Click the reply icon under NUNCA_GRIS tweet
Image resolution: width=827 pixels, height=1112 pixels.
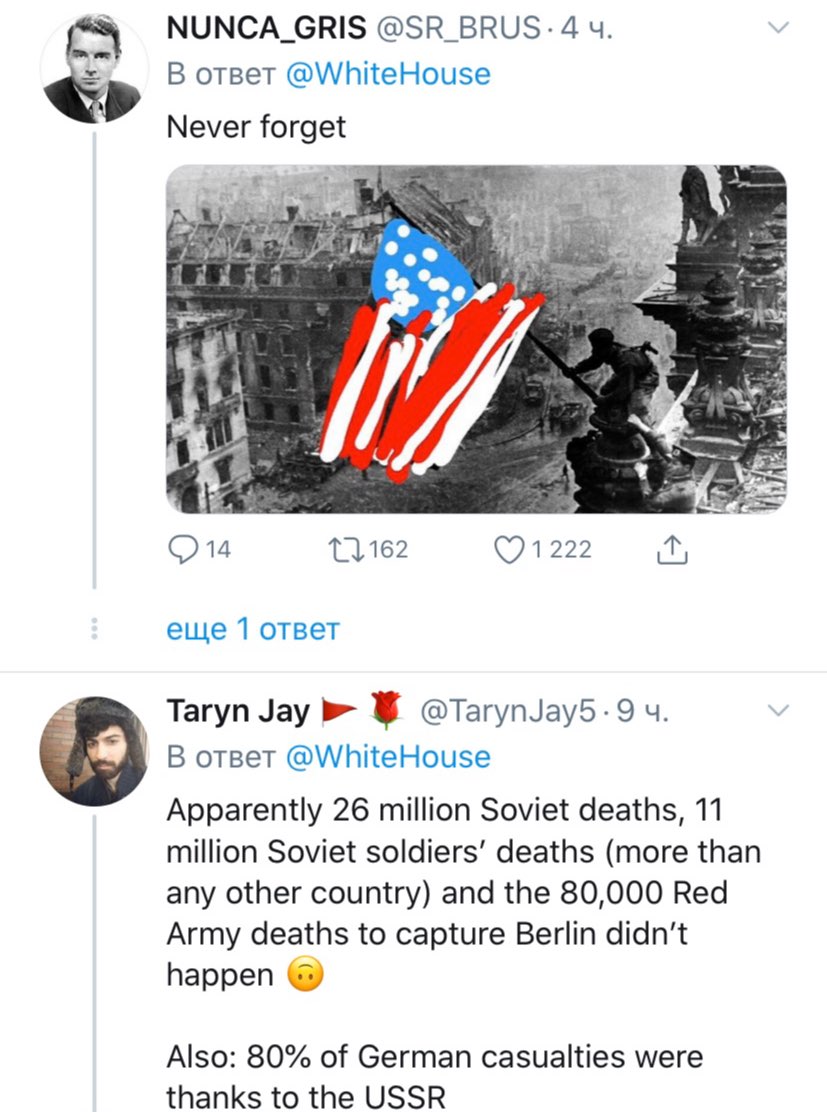[184, 549]
